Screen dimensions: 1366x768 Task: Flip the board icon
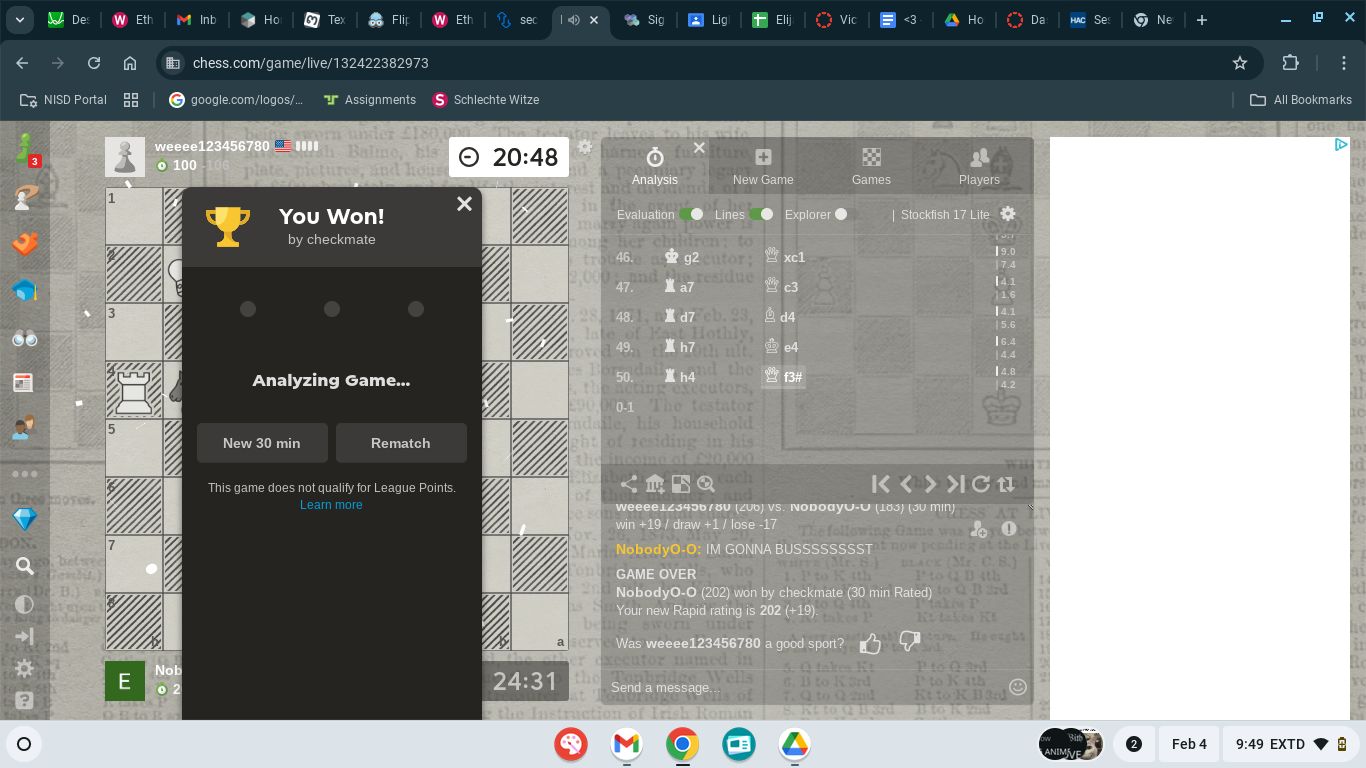pos(1006,484)
